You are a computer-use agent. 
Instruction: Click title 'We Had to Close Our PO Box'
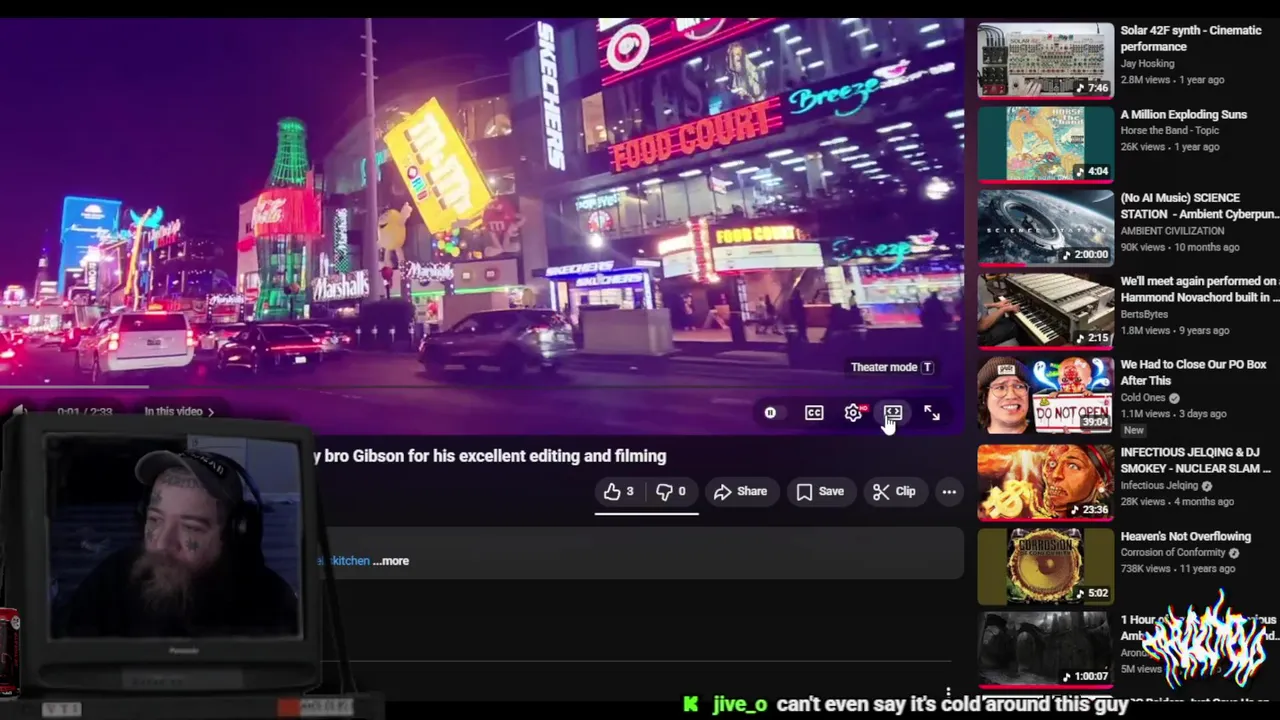1193,372
